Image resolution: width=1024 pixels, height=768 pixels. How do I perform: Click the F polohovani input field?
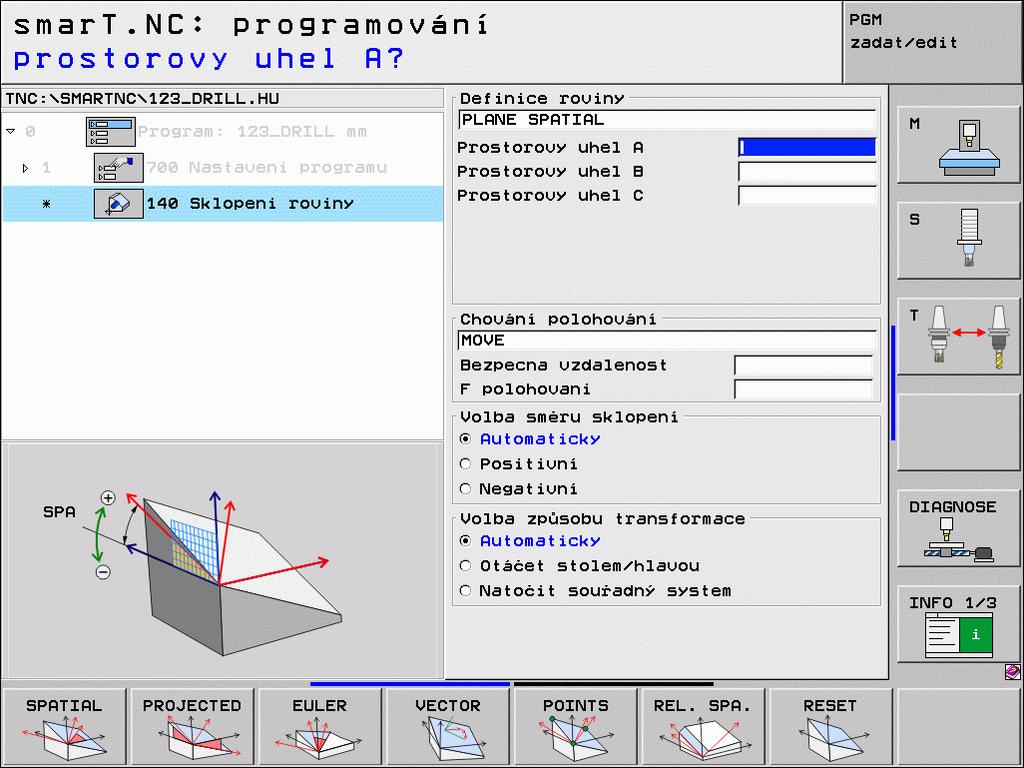pyautogui.click(x=803, y=389)
